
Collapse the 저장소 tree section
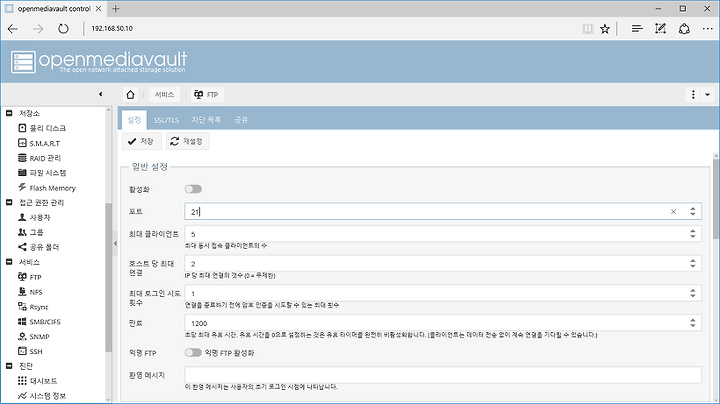[9, 113]
